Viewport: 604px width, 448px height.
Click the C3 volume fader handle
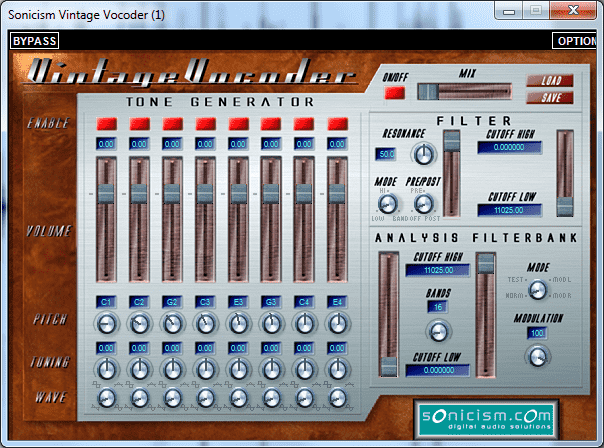(x=205, y=194)
